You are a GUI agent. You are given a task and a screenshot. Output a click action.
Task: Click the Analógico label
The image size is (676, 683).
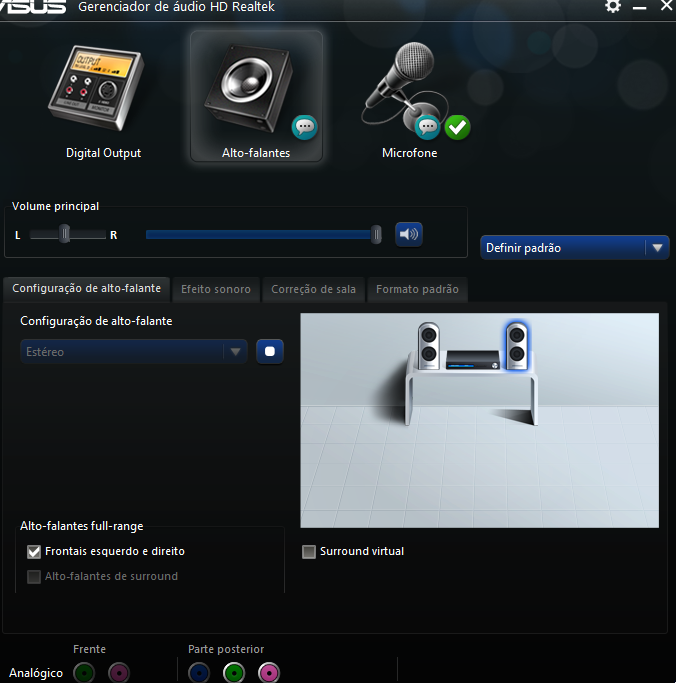click(x=36, y=673)
